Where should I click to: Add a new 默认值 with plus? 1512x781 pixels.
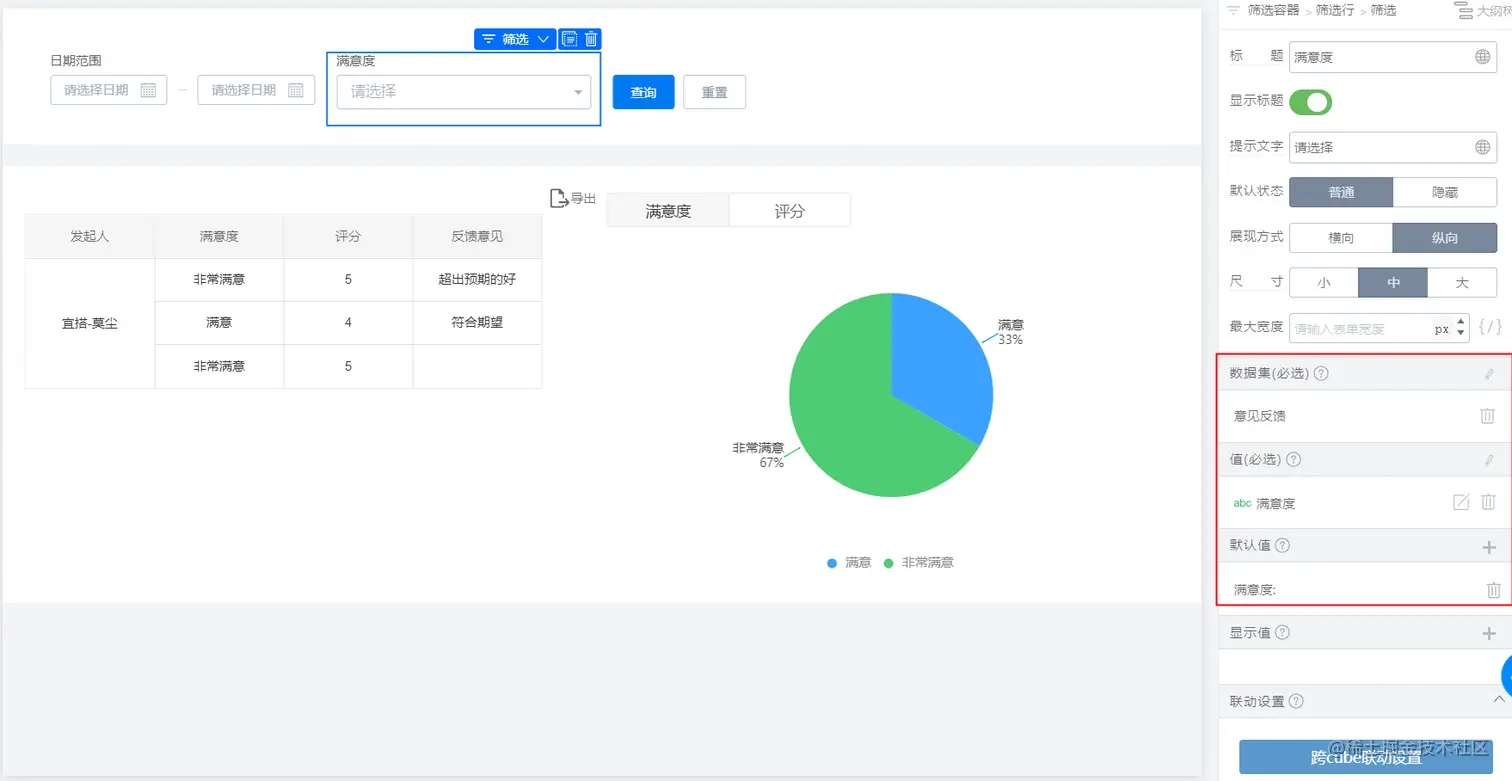[1488, 547]
